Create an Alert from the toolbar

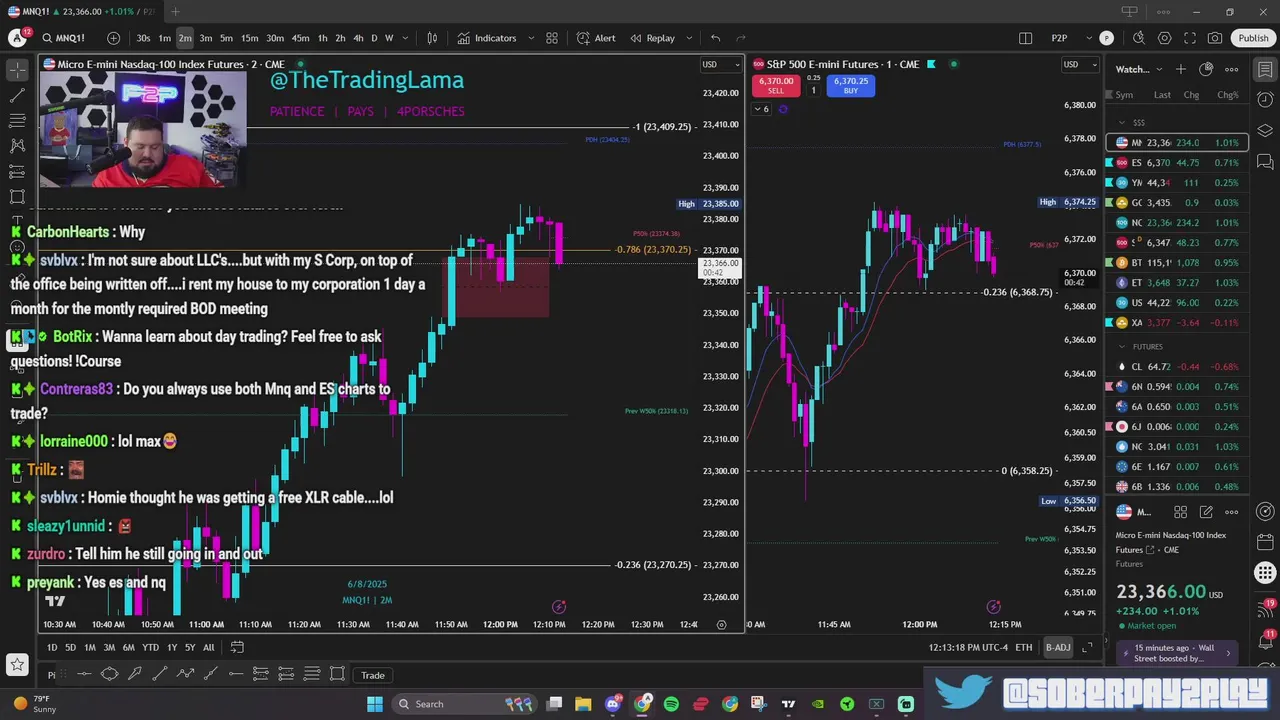596,38
